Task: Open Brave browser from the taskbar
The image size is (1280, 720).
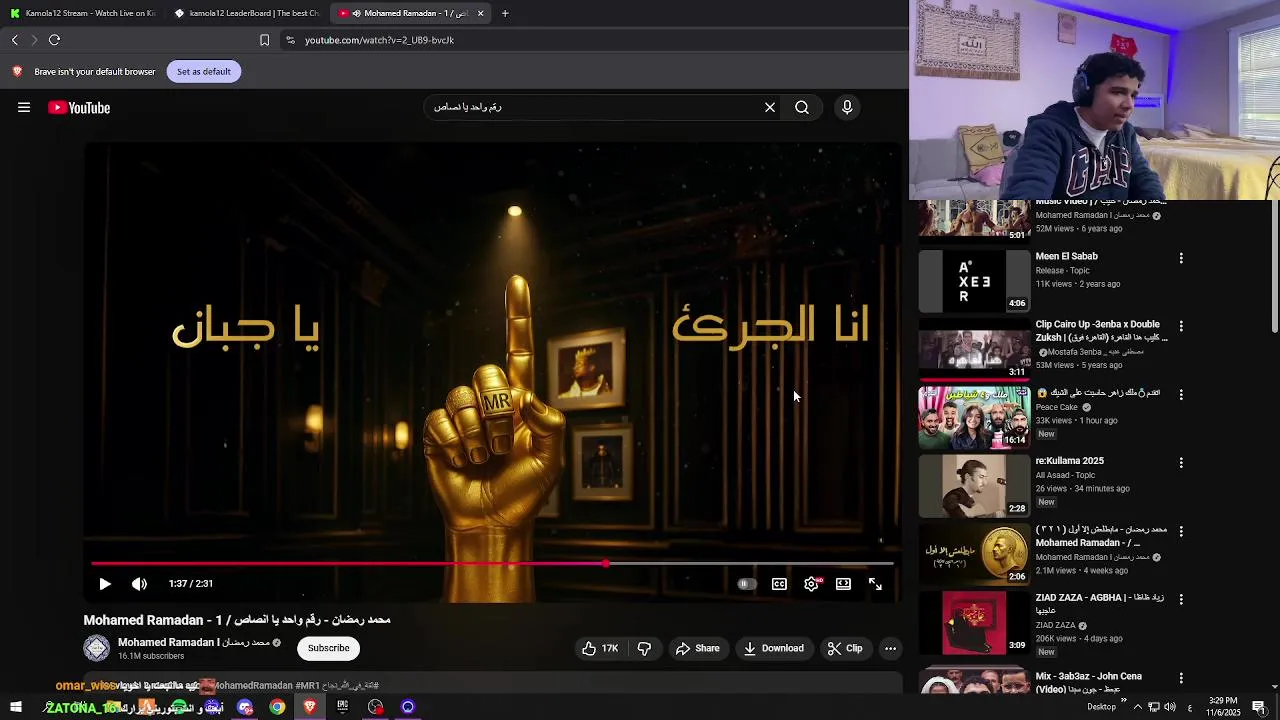Action: point(310,707)
